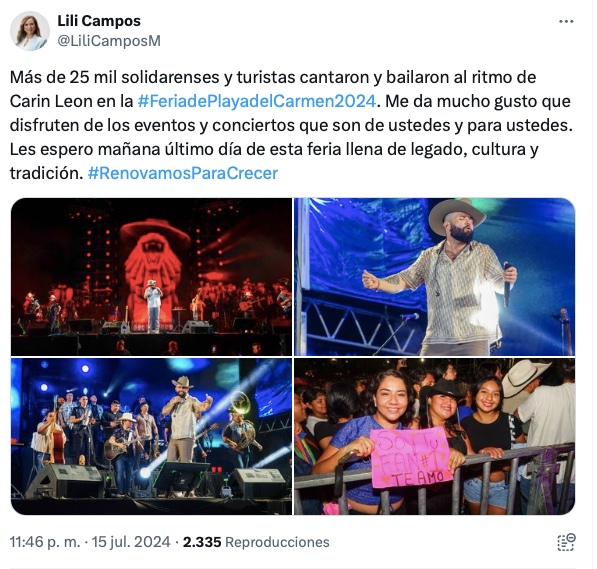Click the 11:46 p. m. timestamp

coord(45,542)
